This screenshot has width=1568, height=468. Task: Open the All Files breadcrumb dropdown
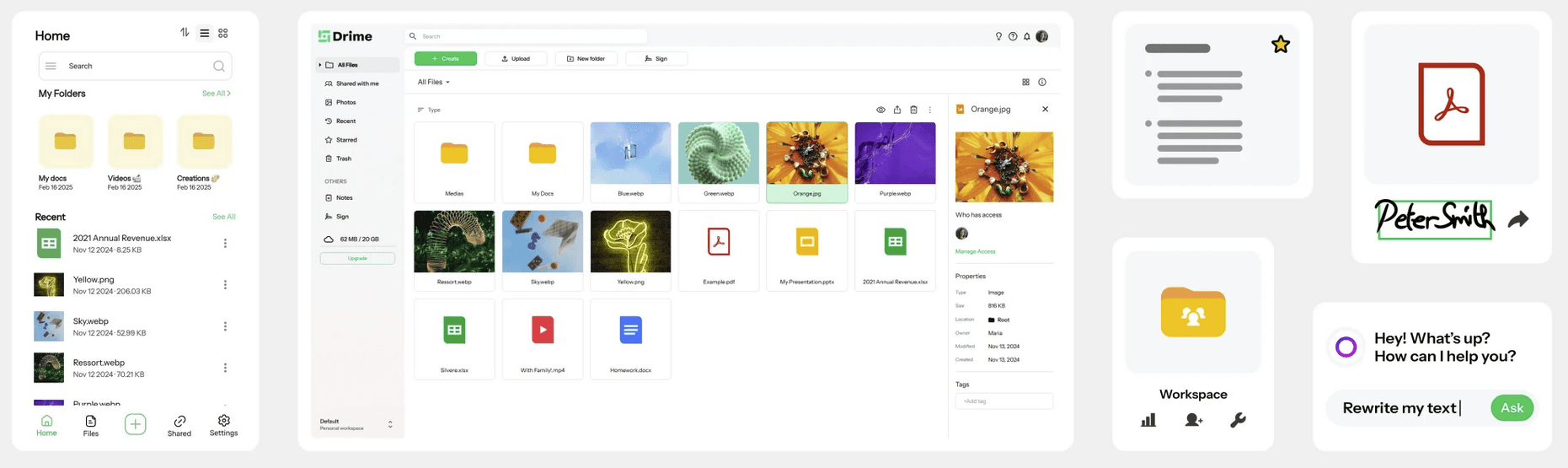coord(434,82)
